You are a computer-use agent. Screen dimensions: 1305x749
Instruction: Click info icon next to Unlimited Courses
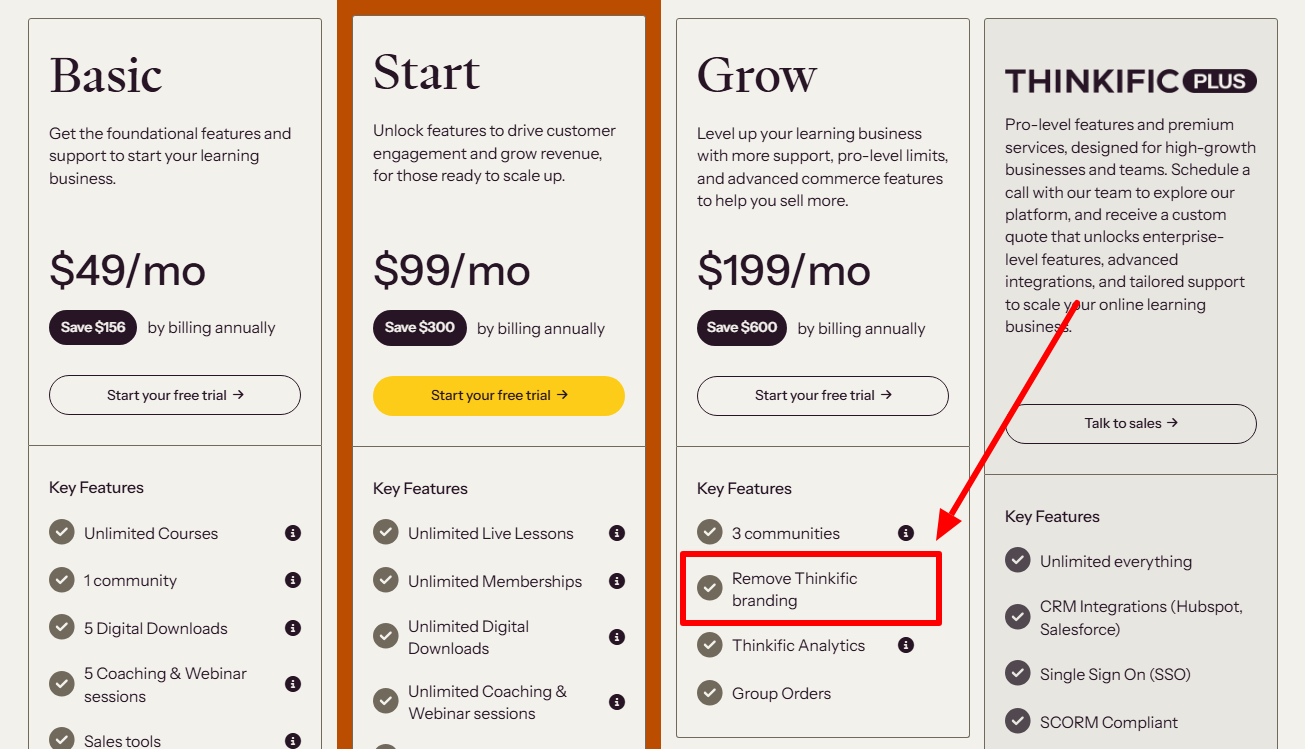(293, 533)
